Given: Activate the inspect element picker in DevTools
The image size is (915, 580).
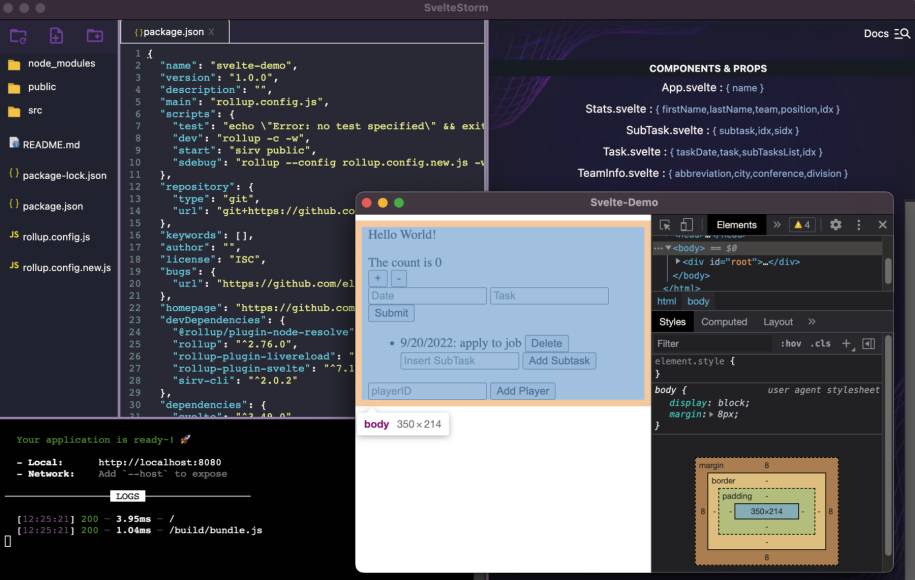Looking at the screenshot, I should pos(665,225).
